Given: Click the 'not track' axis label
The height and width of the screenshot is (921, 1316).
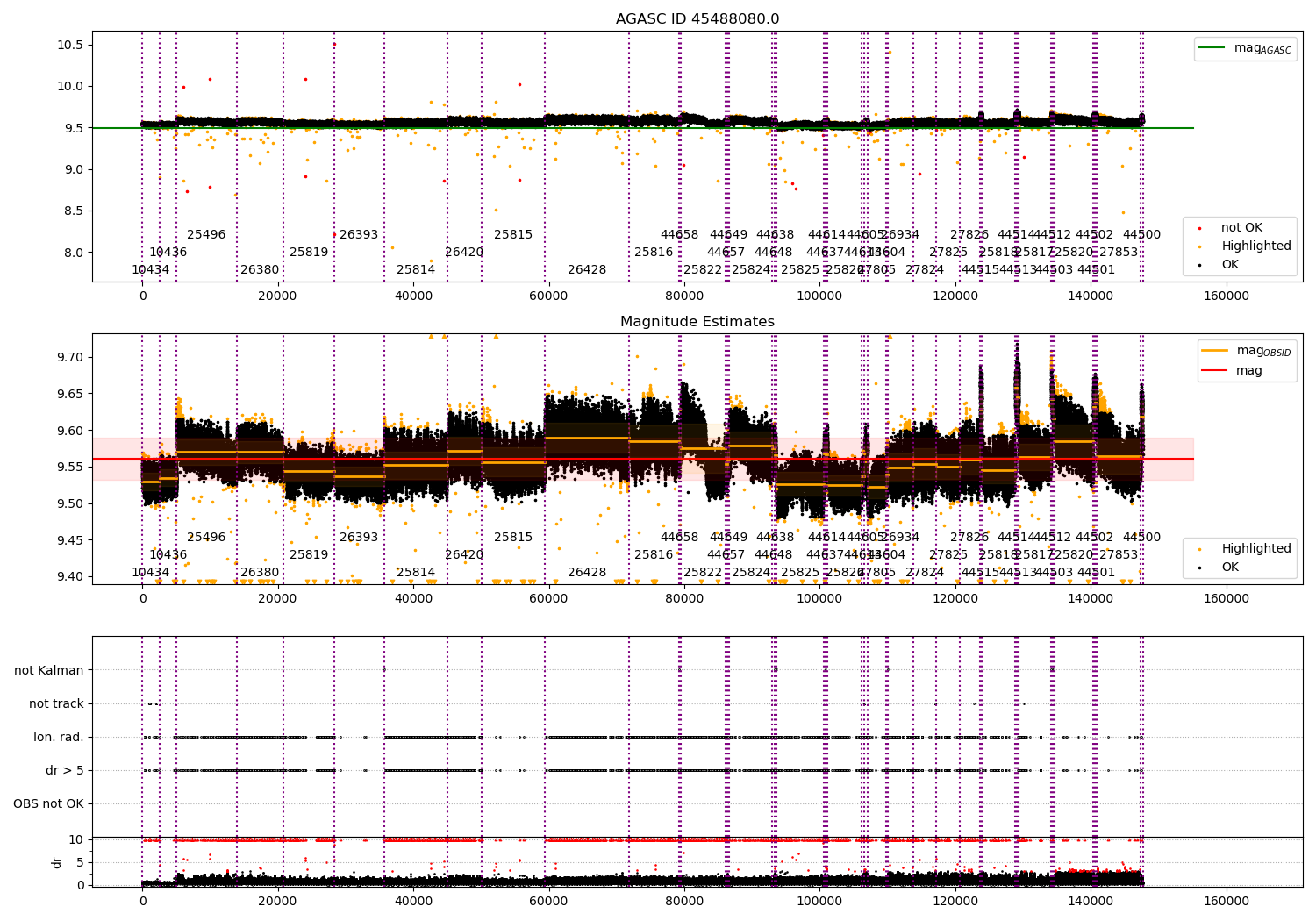Looking at the screenshot, I should (x=56, y=703).
